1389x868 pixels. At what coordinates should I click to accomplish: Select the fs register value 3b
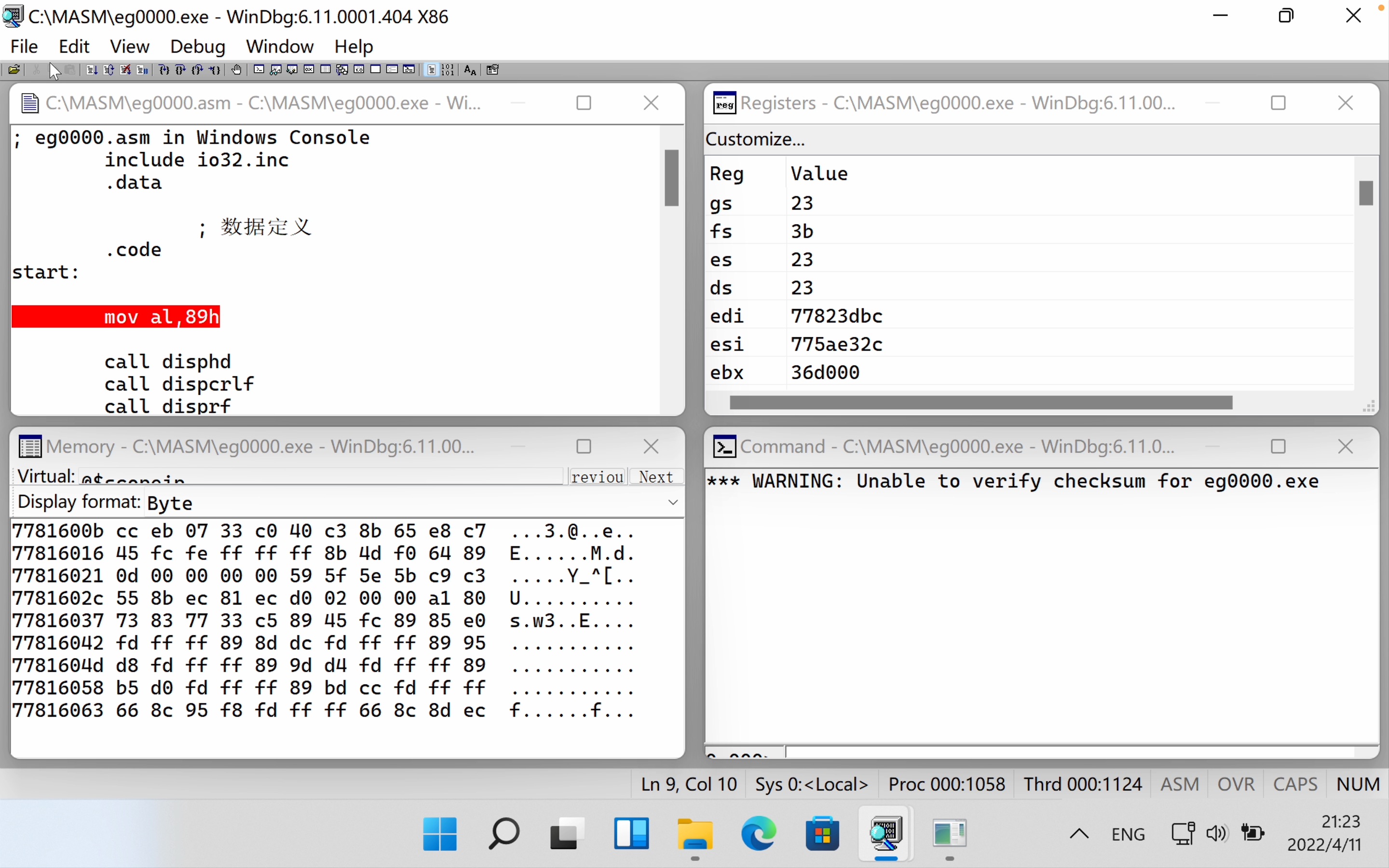tap(802, 231)
